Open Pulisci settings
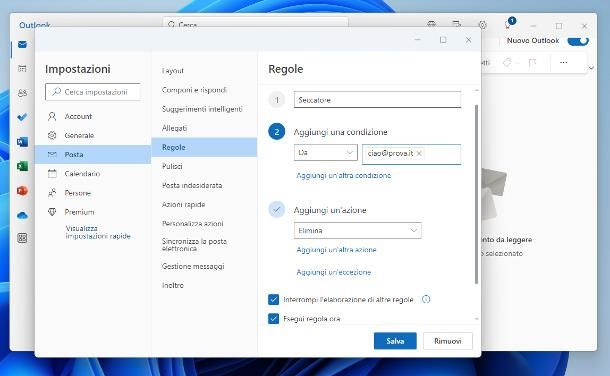The height and width of the screenshot is (376, 610). (x=204, y=166)
